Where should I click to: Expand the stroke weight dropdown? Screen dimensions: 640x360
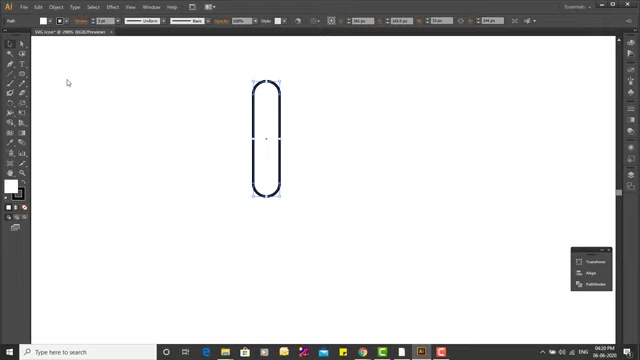click(118, 21)
